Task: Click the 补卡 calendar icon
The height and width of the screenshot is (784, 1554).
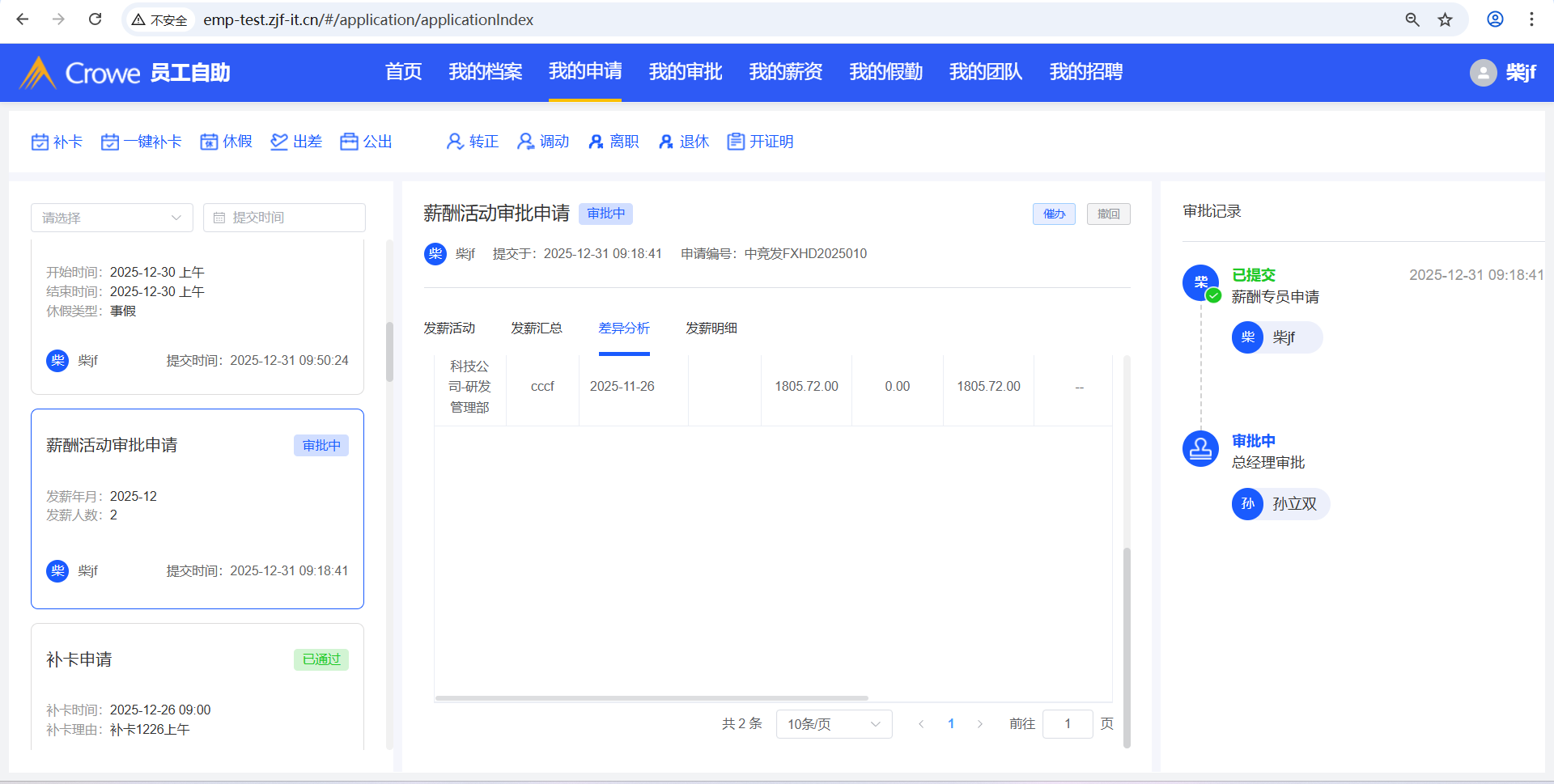Action: click(40, 142)
